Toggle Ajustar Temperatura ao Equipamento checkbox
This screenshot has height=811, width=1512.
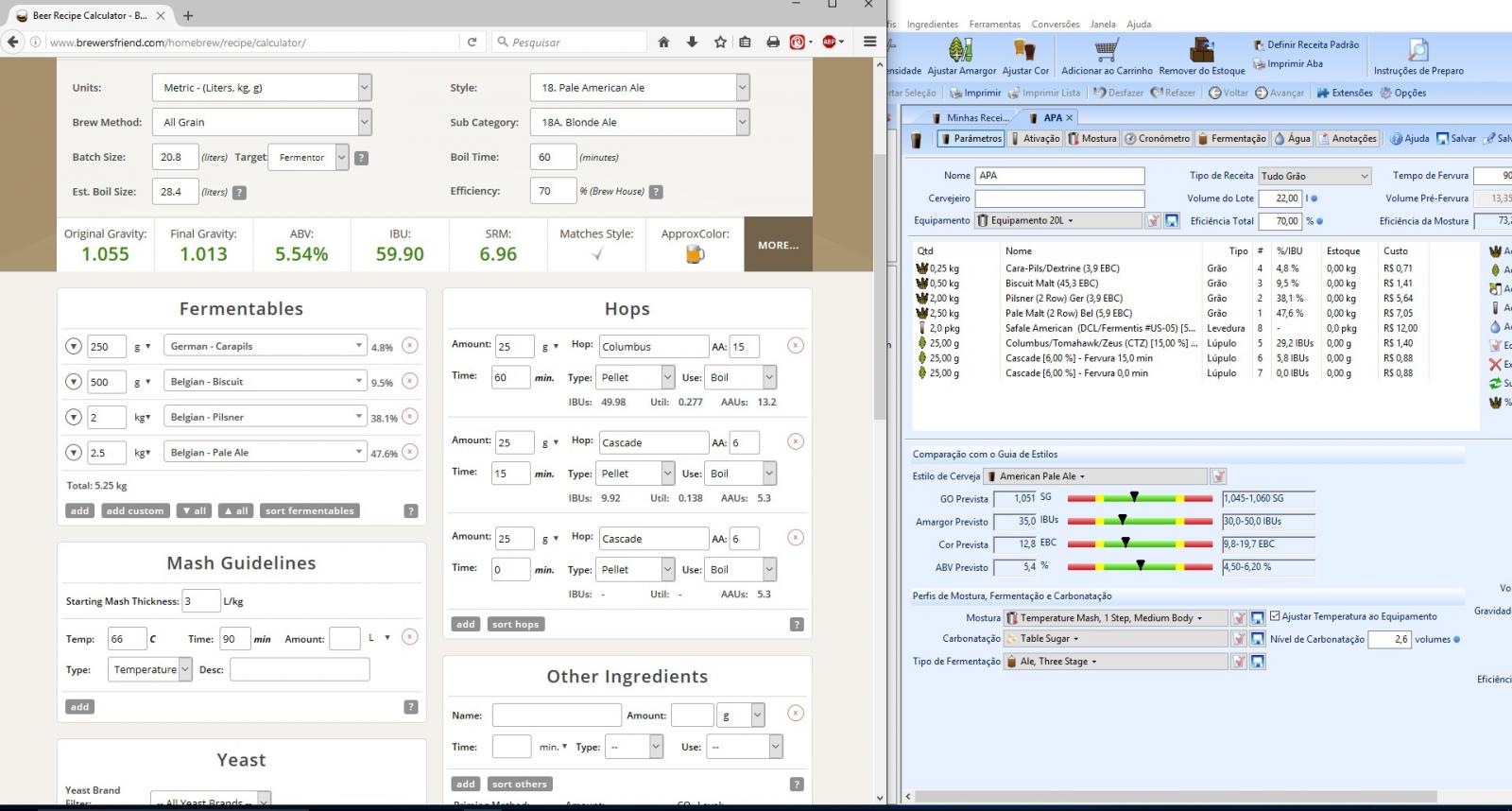[1275, 616]
